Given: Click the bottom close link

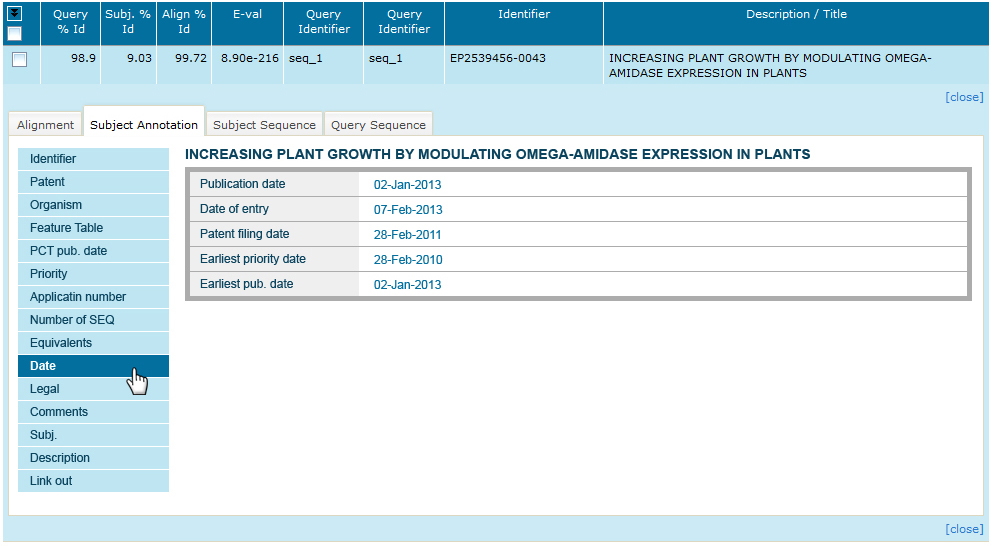Looking at the screenshot, I should [964, 529].
